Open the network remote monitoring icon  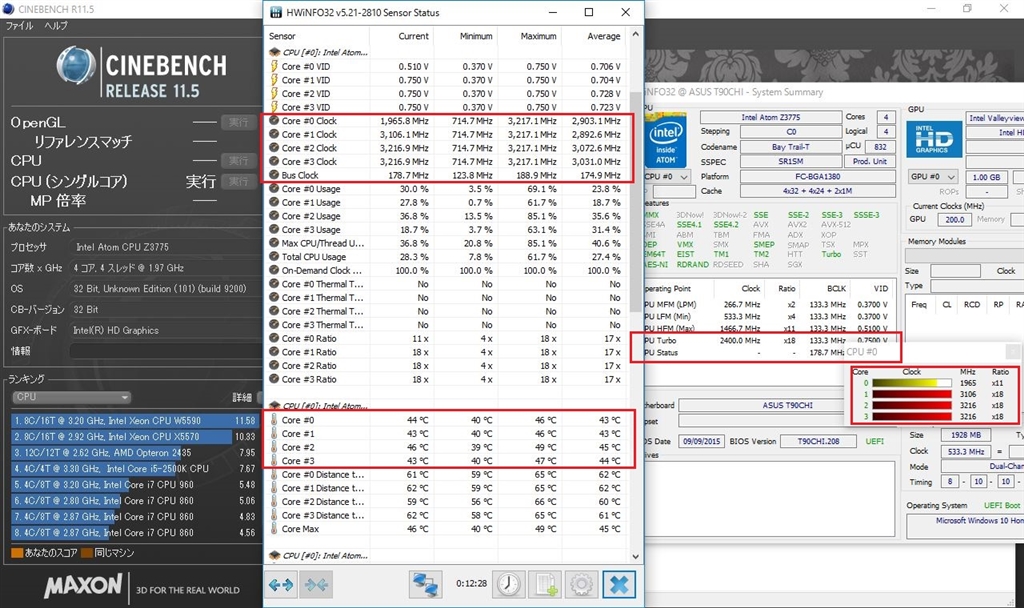tap(425, 584)
